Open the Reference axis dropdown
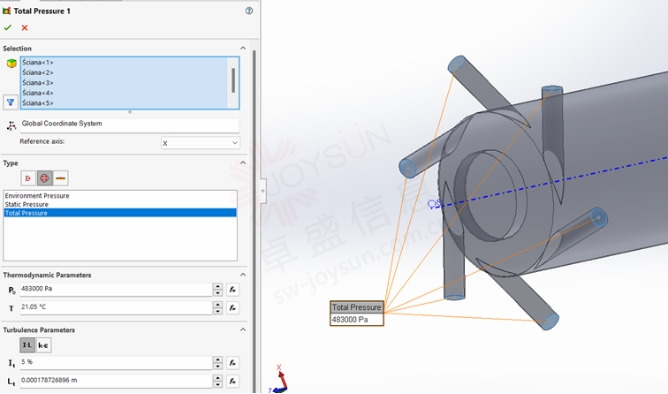668x394 pixels. pos(200,143)
